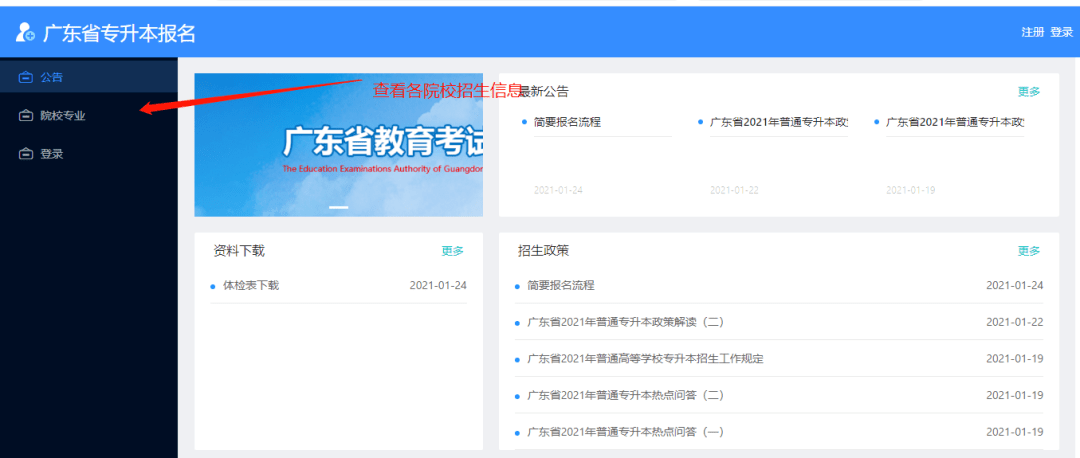The image size is (1080, 458).
Task: Open 广东省2021年普通高等学校专升本招生工作规定
Action: pos(645,359)
